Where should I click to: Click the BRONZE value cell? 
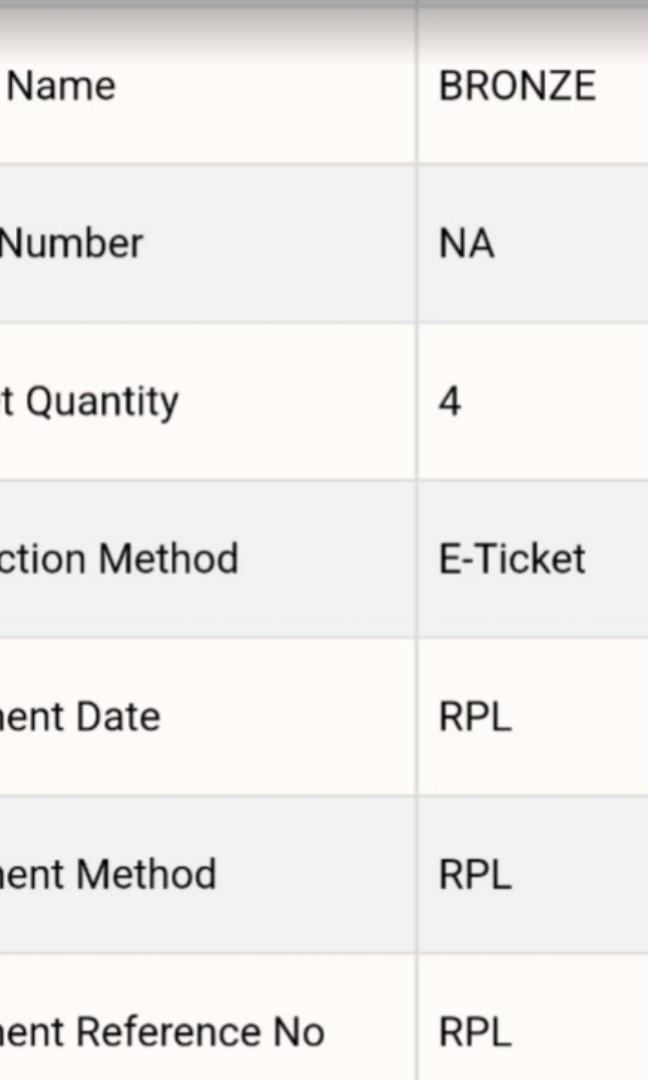(517, 86)
